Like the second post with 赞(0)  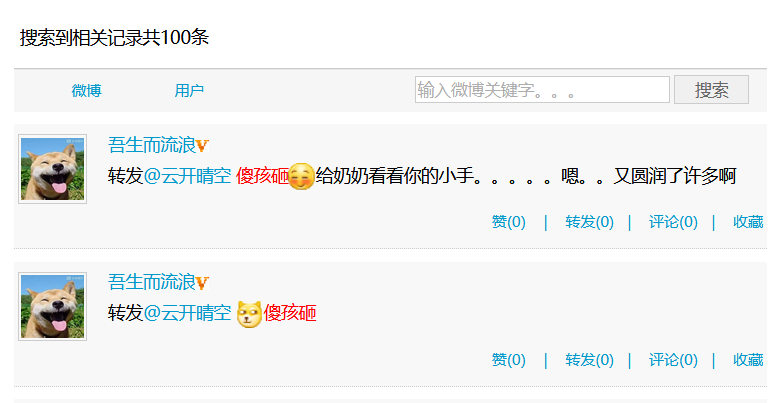click(508, 360)
